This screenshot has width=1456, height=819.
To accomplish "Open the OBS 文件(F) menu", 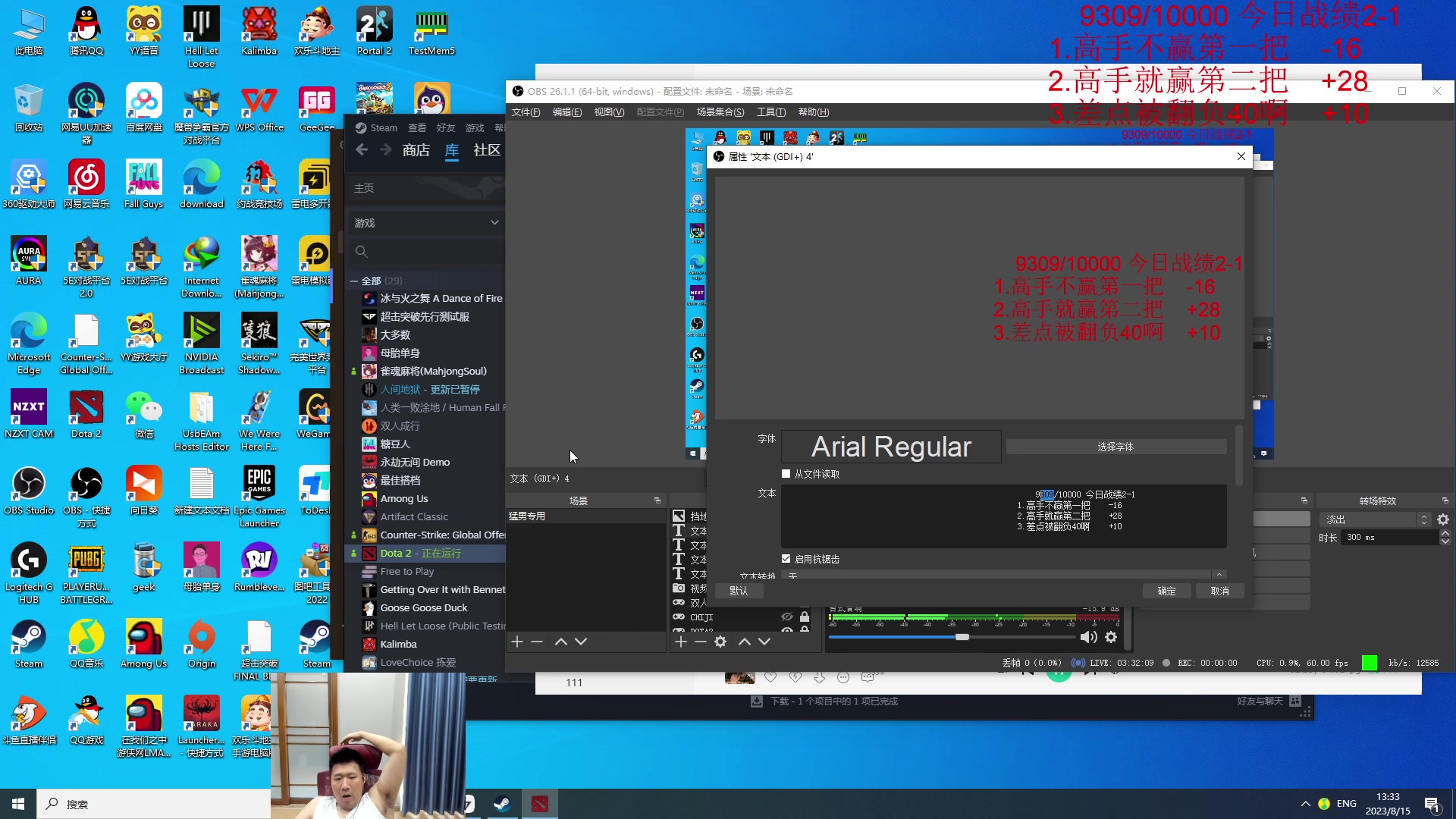I will 526,112.
